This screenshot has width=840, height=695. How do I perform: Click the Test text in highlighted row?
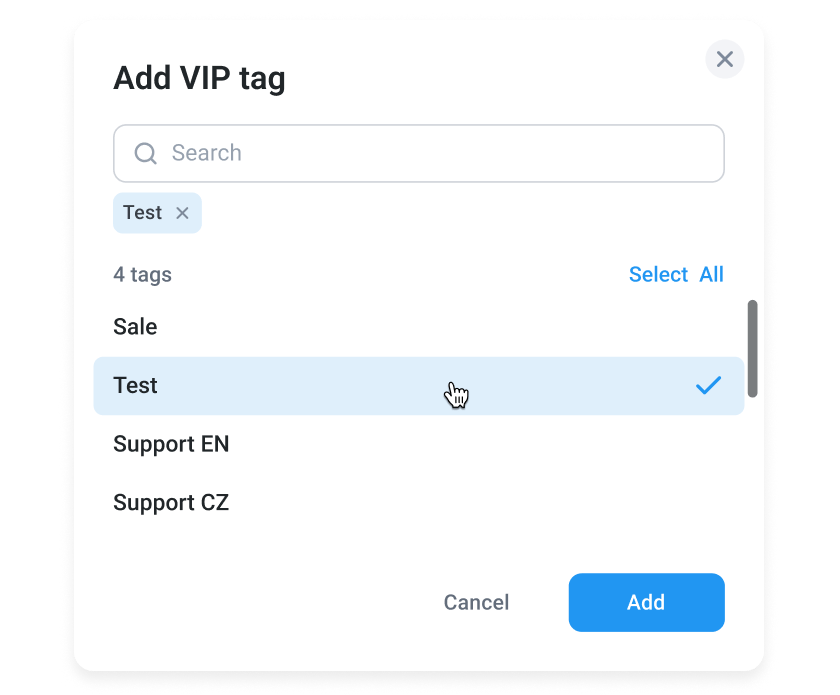click(x=136, y=386)
